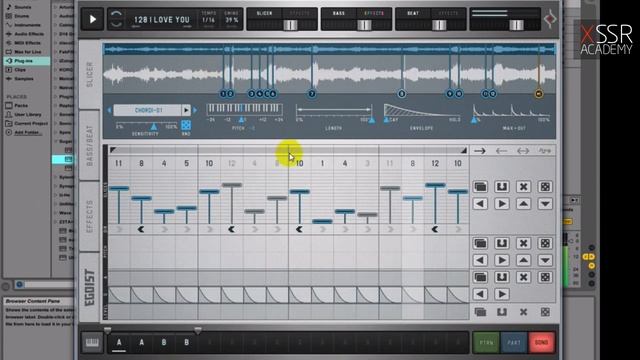Copy the pitch lane pattern
The width and height of the screenshot is (640, 360).
point(480,244)
